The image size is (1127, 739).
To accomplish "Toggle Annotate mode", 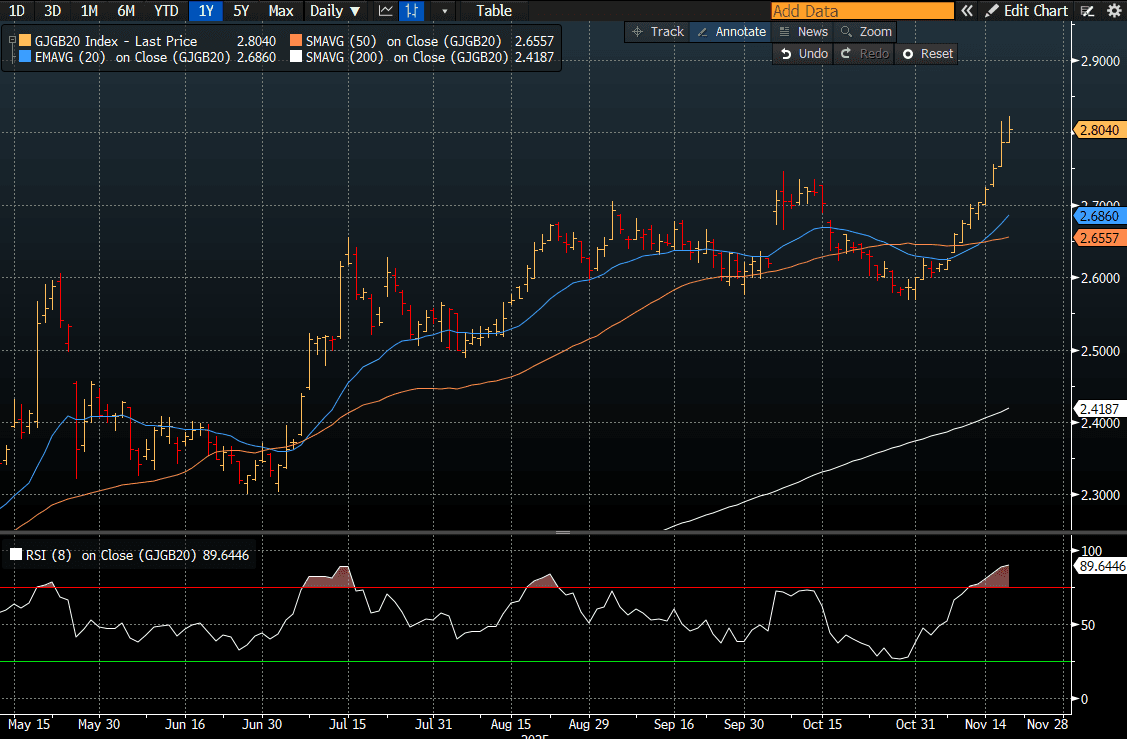I will (x=731, y=32).
